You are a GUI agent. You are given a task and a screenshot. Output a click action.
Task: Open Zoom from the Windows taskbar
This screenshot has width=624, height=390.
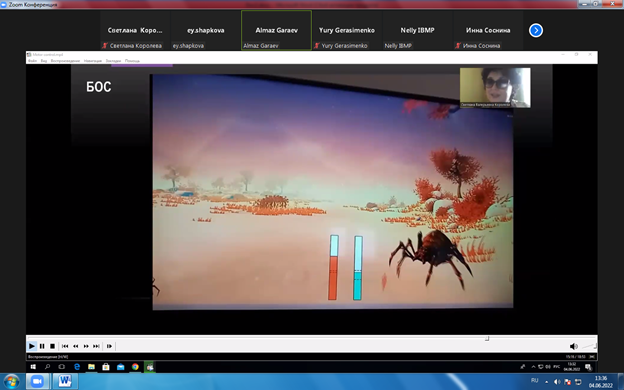(x=37, y=381)
